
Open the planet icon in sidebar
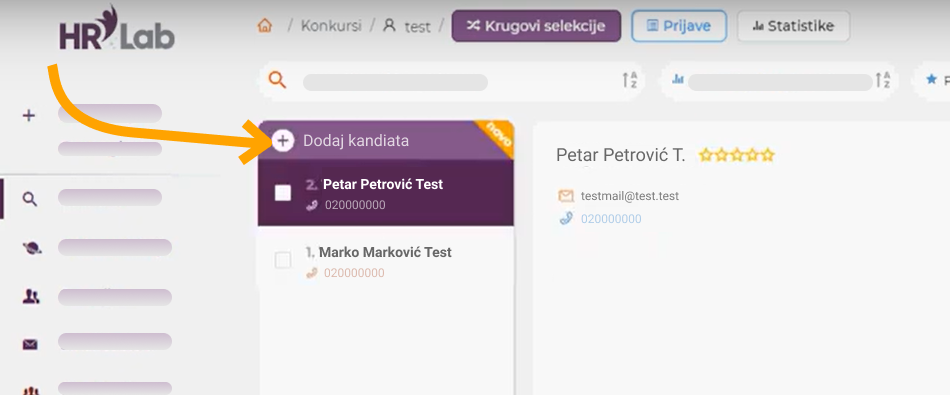click(32, 247)
